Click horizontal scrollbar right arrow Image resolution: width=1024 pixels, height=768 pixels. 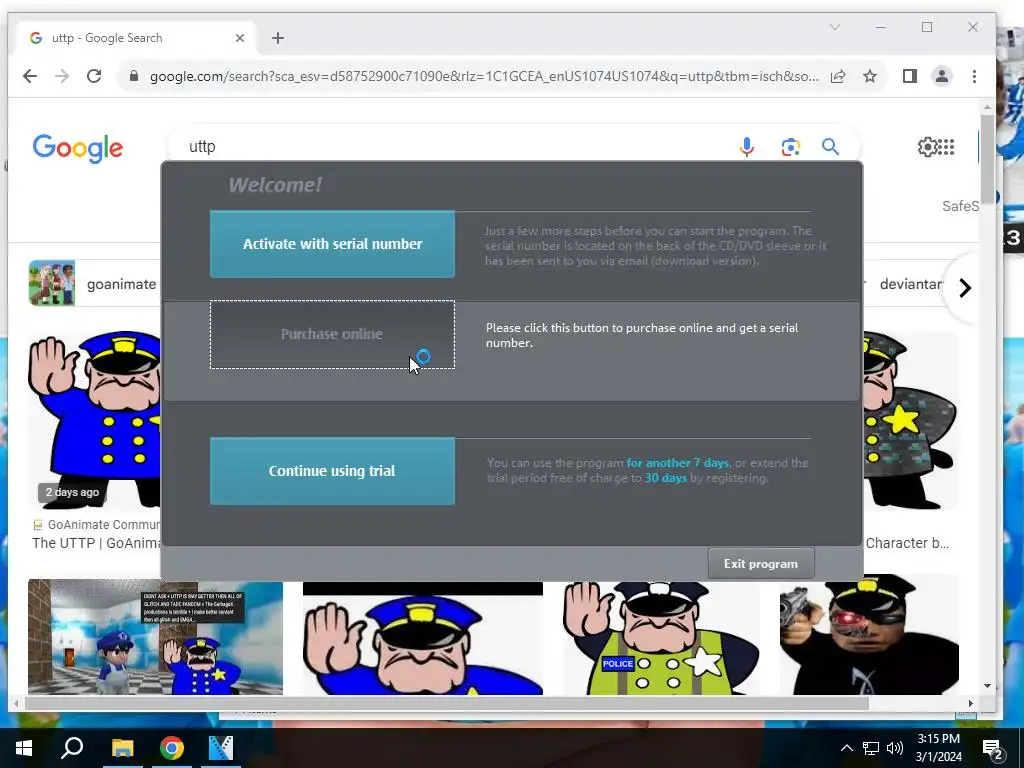point(970,703)
